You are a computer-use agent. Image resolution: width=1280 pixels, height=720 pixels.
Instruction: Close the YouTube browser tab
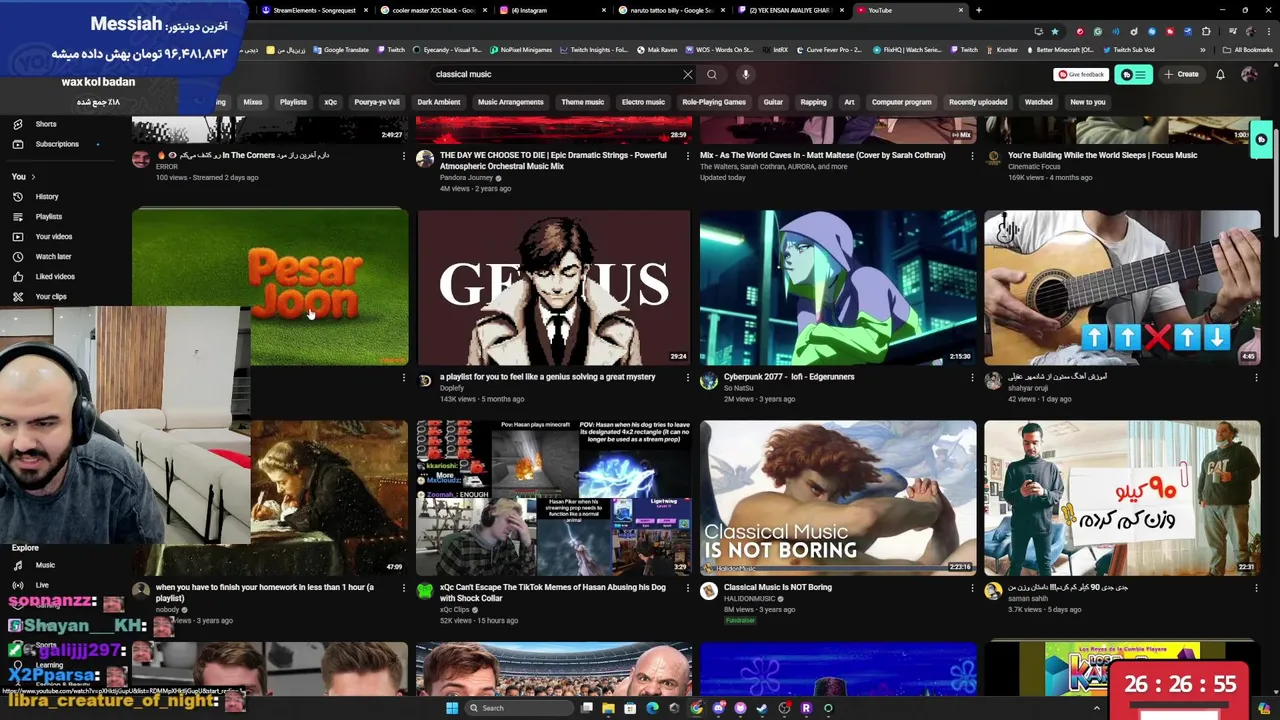tap(961, 10)
